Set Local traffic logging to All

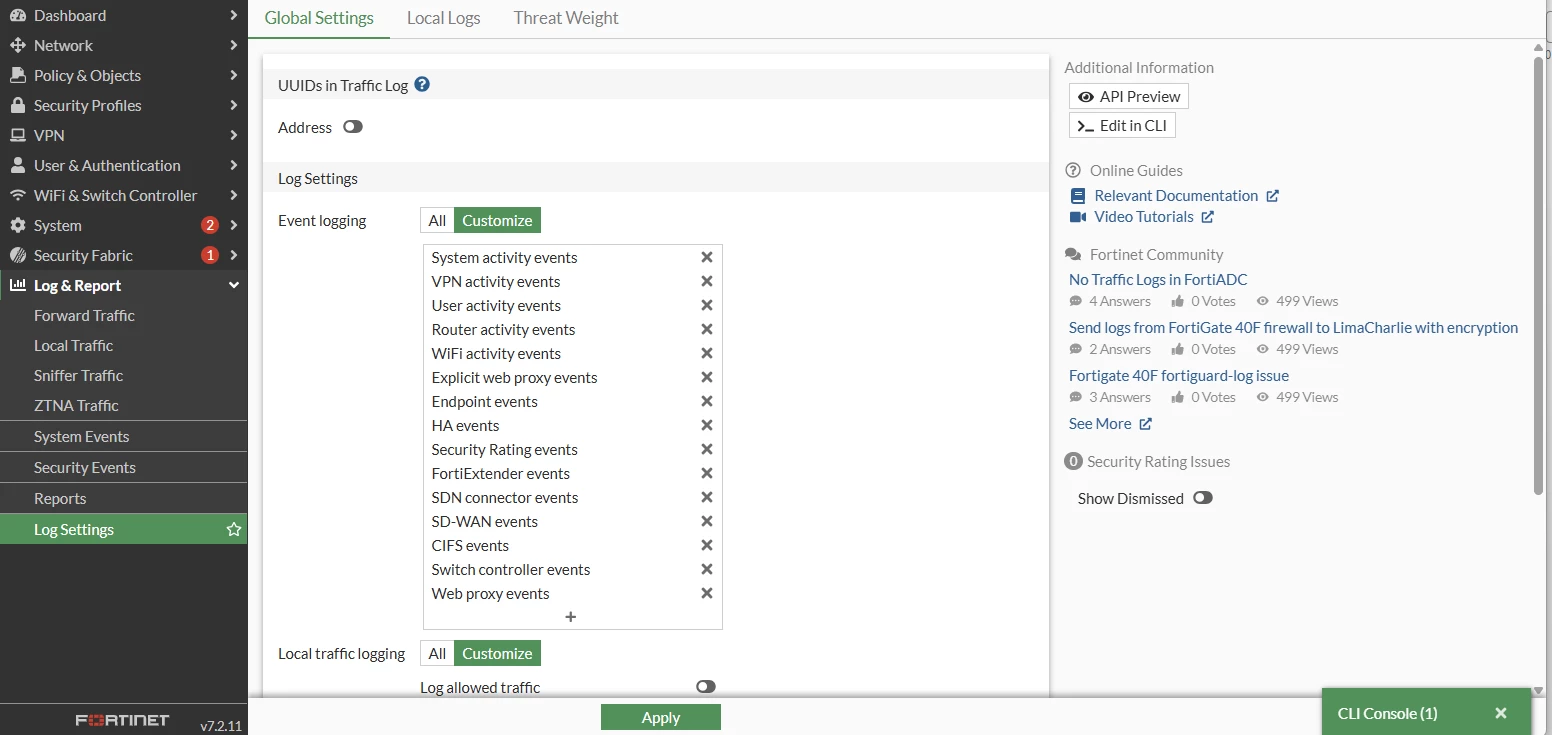pos(437,653)
